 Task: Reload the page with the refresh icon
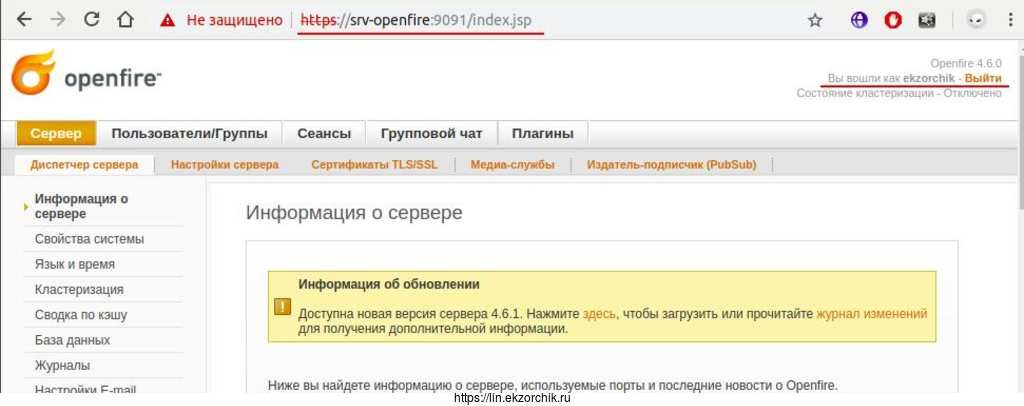91,19
